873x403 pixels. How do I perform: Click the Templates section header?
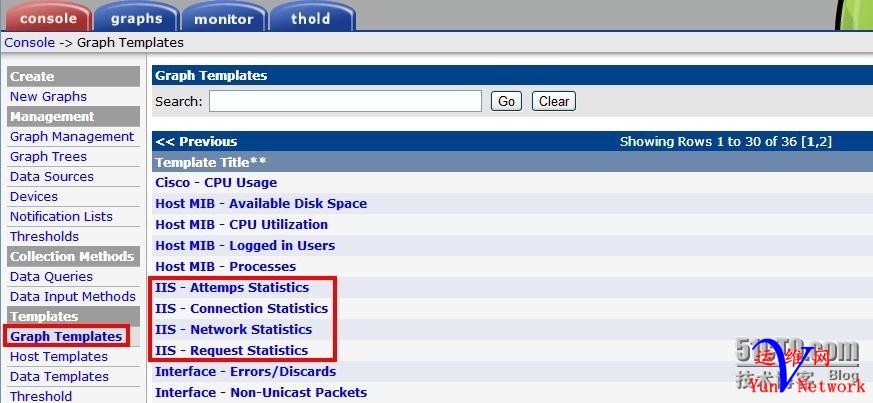[x=73, y=316]
